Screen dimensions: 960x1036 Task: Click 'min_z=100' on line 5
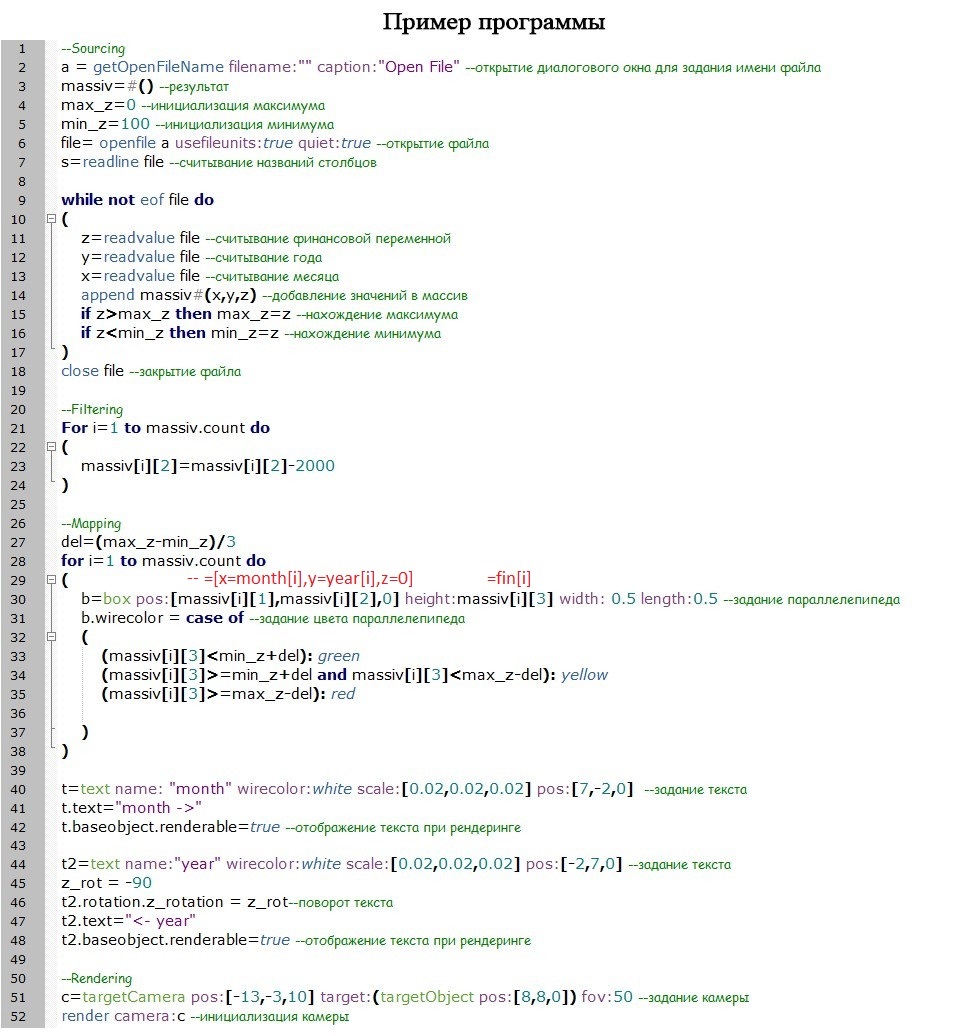(x=106, y=124)
